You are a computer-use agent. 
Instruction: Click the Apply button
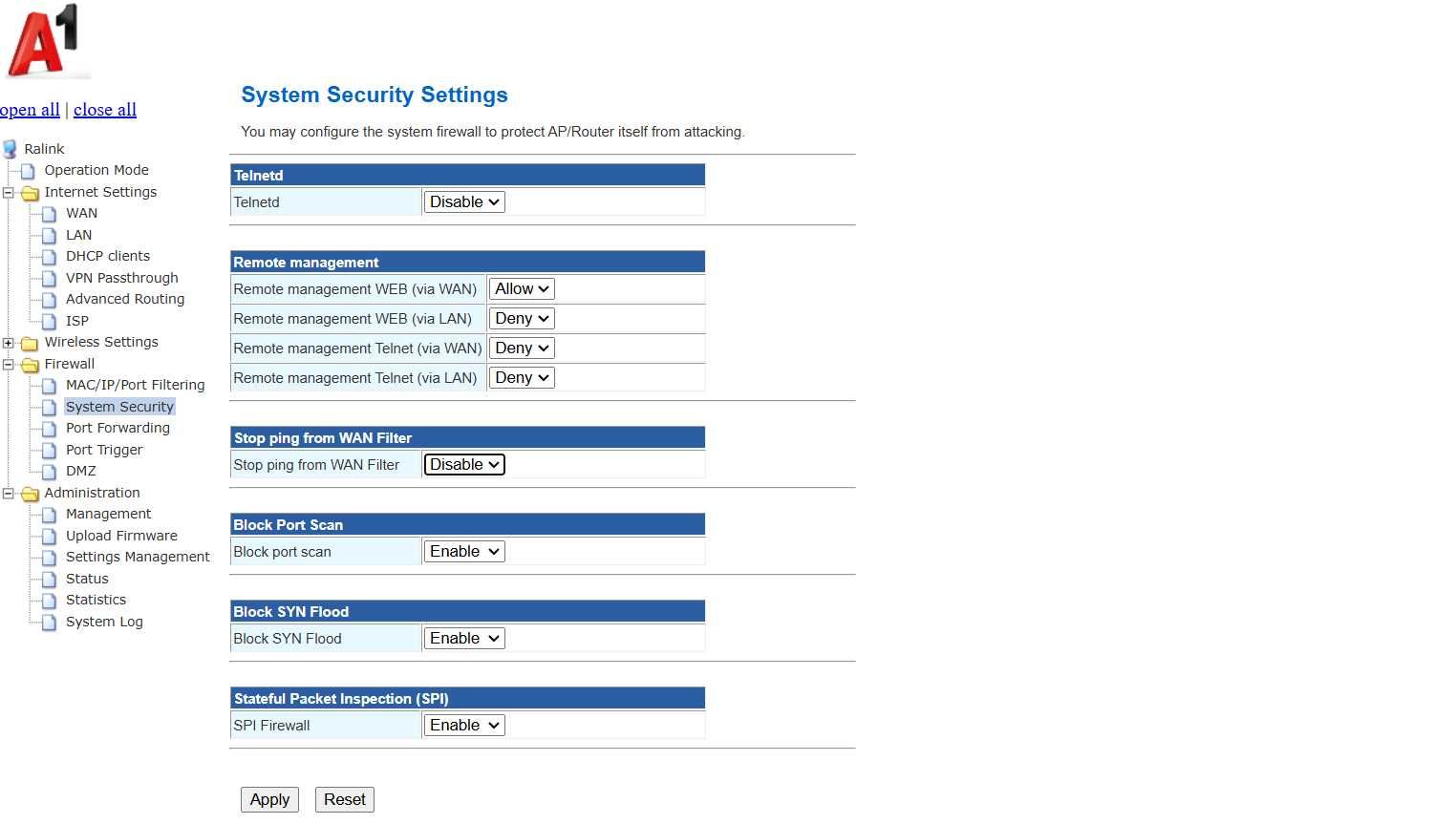[x=269, y=800]
